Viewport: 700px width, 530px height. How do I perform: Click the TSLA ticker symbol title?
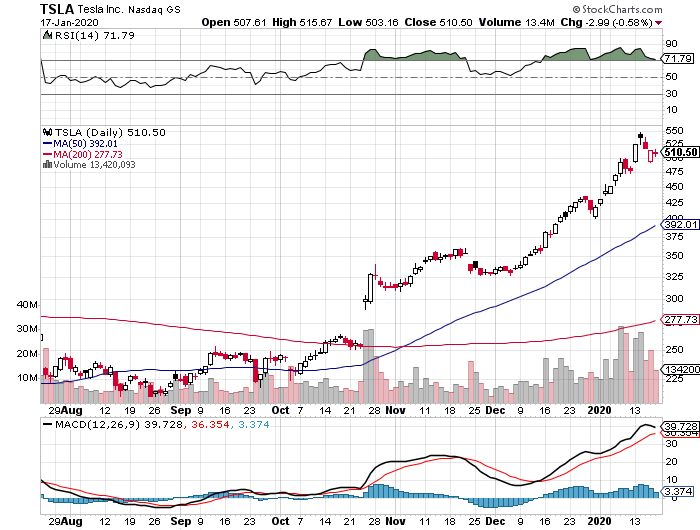pos(57,9)
